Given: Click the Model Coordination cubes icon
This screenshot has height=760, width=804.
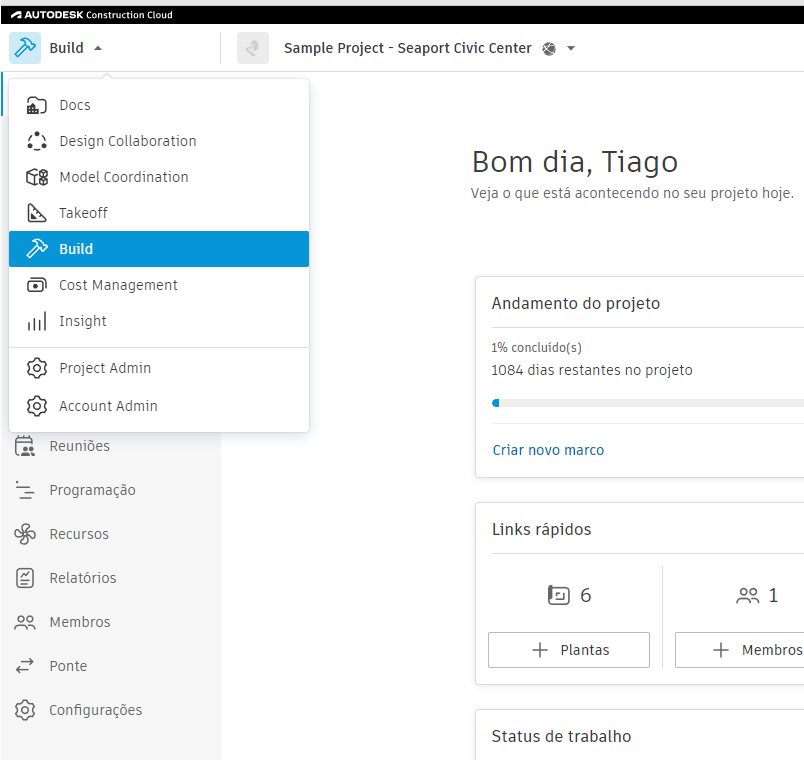Looking at the screenshot, I should pyautogui.click(x=37, y=177).
